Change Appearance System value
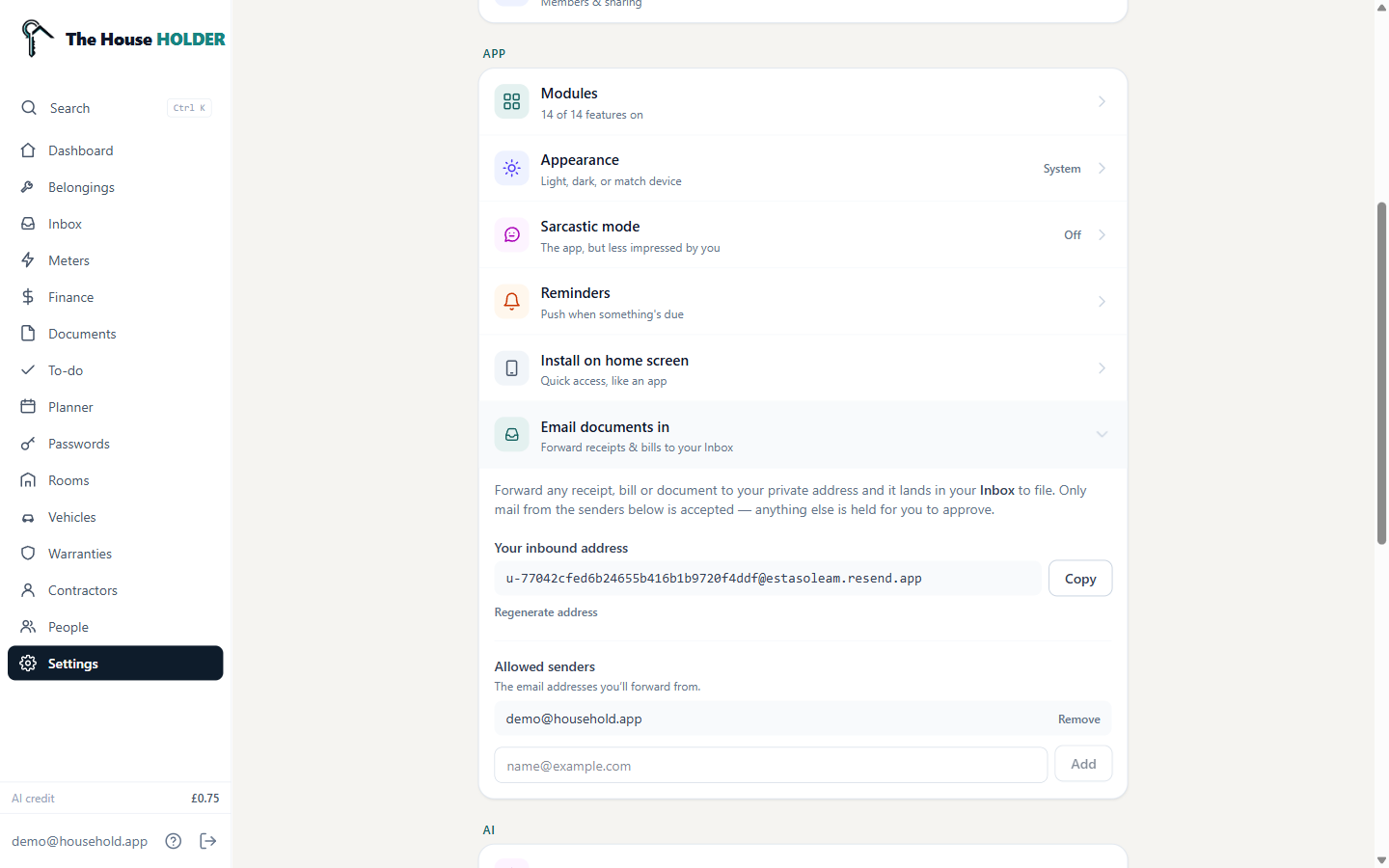 point(1062,169)
